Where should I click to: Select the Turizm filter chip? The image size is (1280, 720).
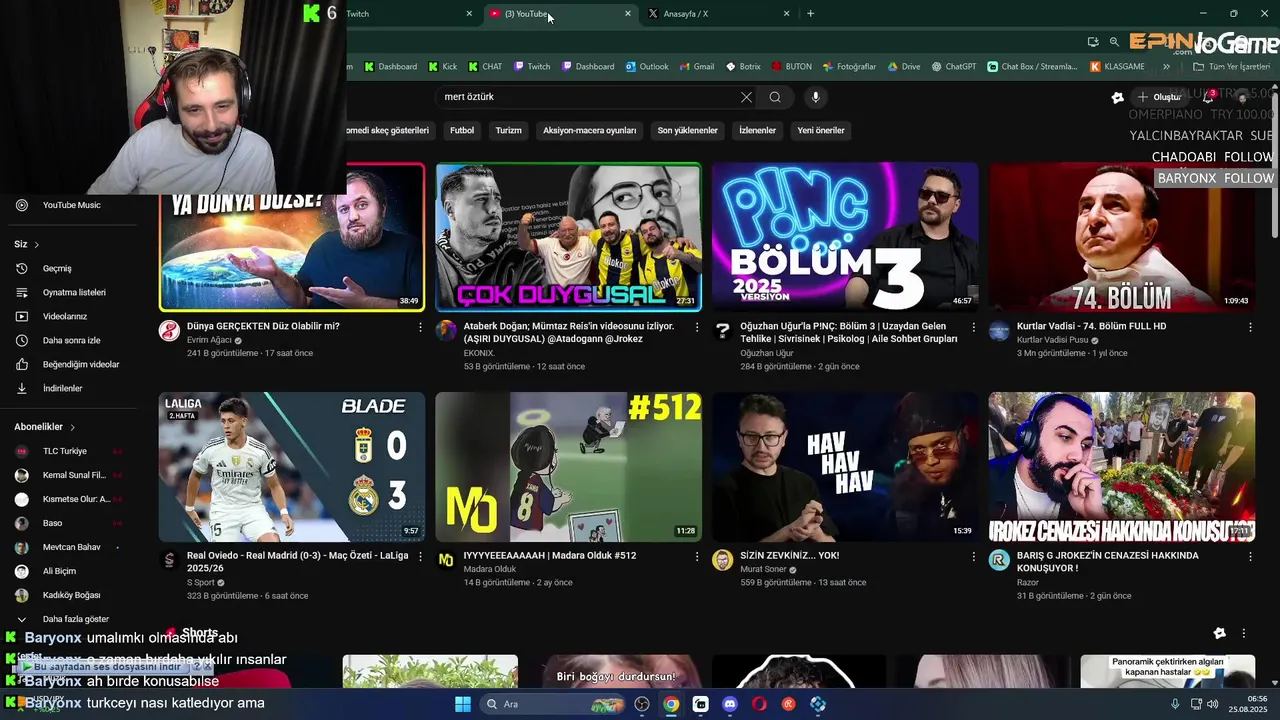tap(509, 130)
